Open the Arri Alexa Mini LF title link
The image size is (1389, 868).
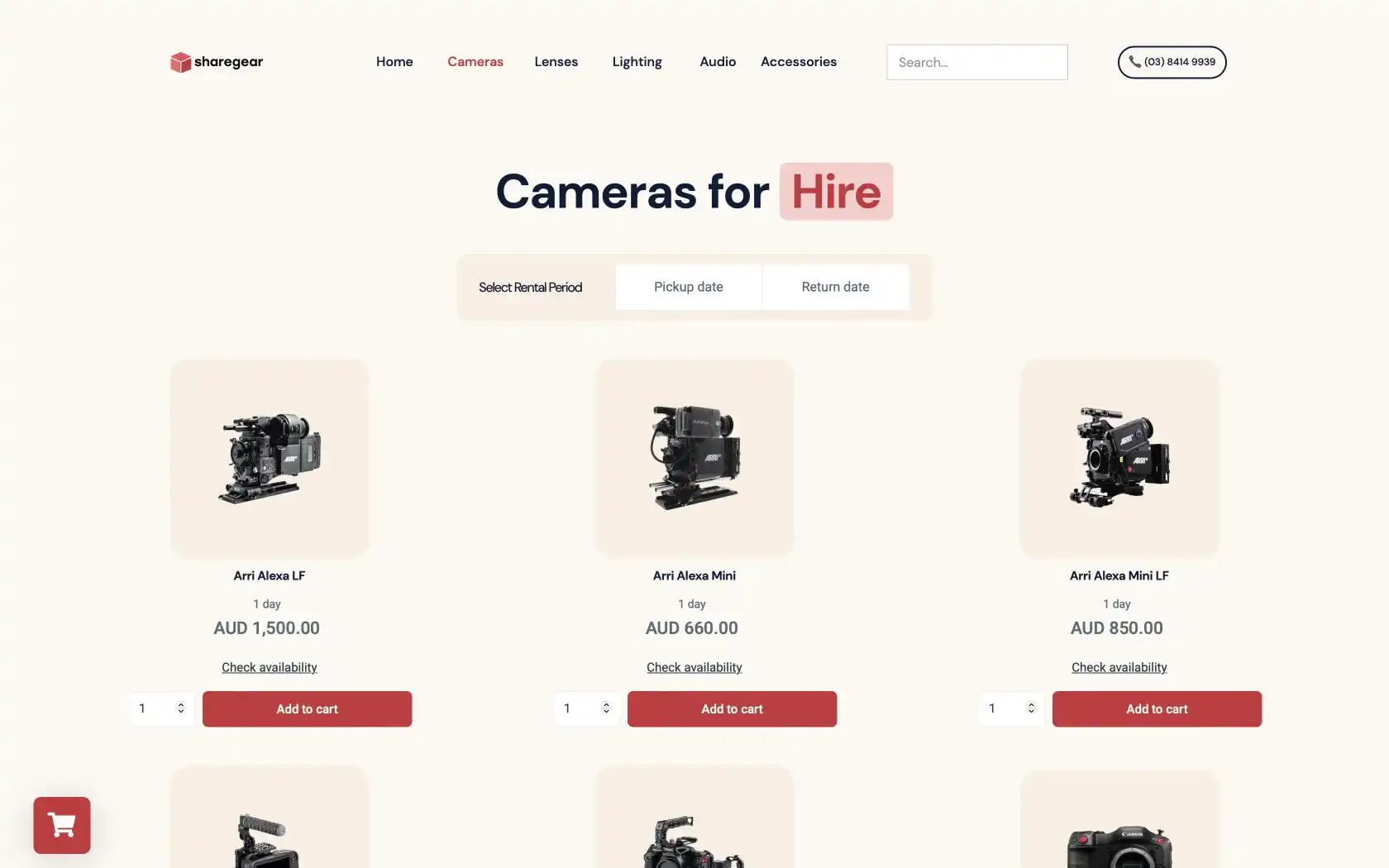coord(1119,575)
